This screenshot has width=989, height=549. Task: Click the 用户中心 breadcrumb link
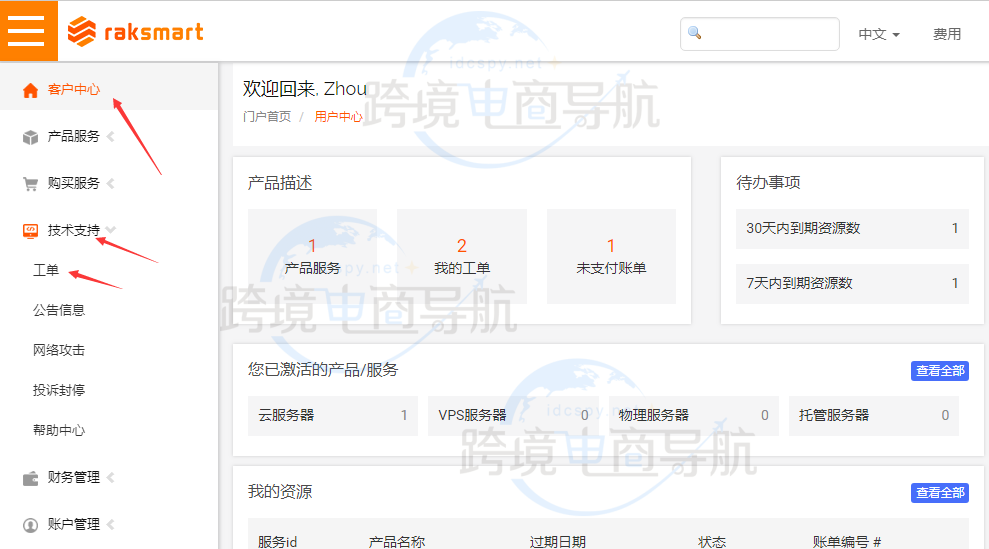click(x=339, y=117)
